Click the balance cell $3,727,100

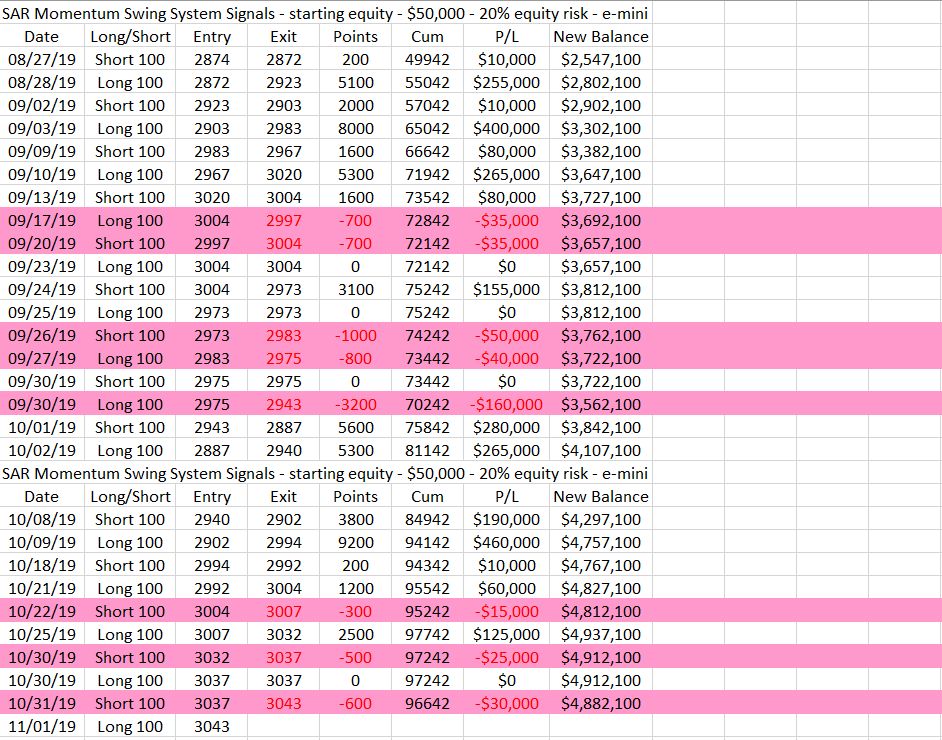click(x=601, y=198)
